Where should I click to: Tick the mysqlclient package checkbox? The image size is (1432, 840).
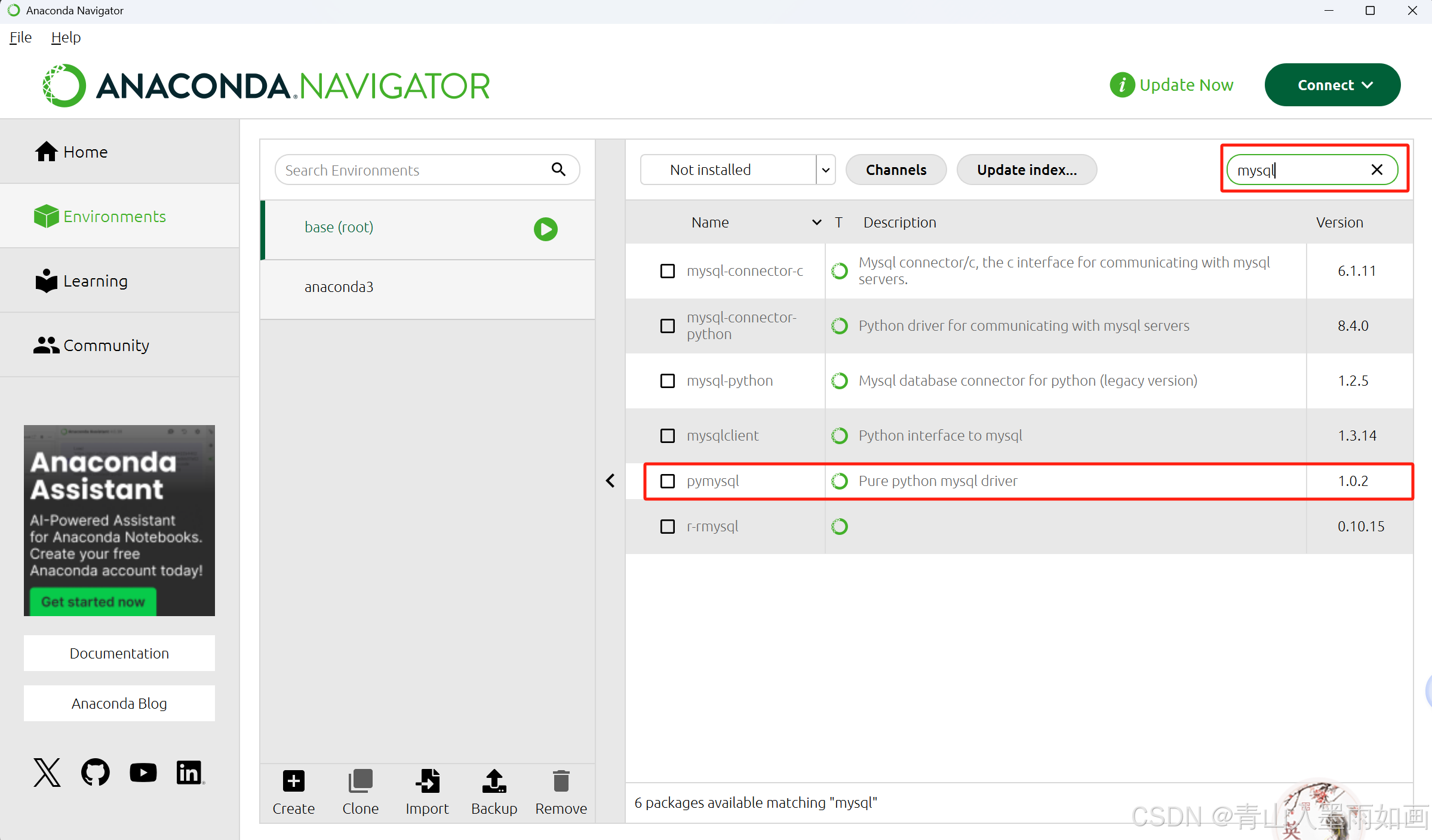click(x=668, y=436)
